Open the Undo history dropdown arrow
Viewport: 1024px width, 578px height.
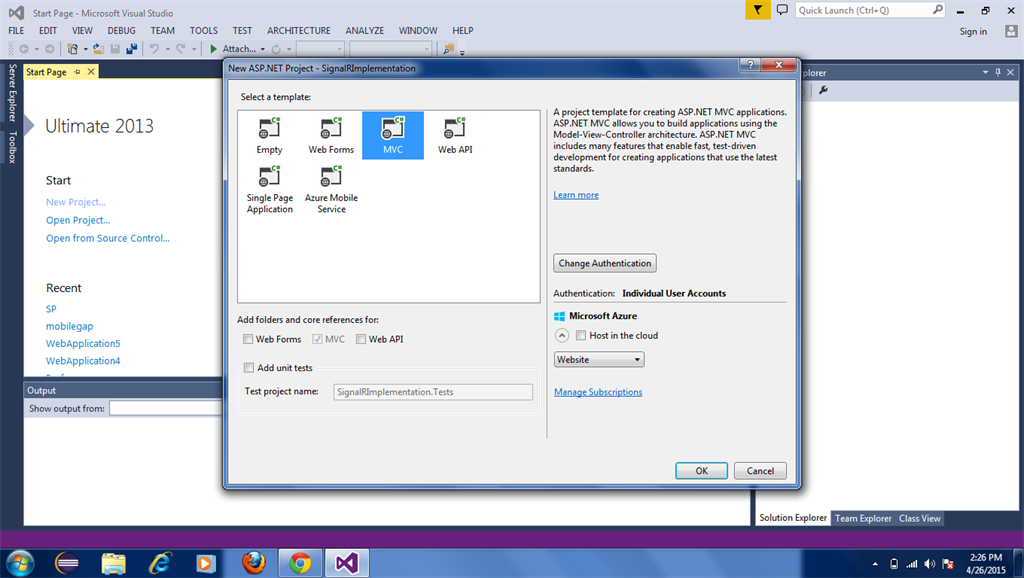167,49
